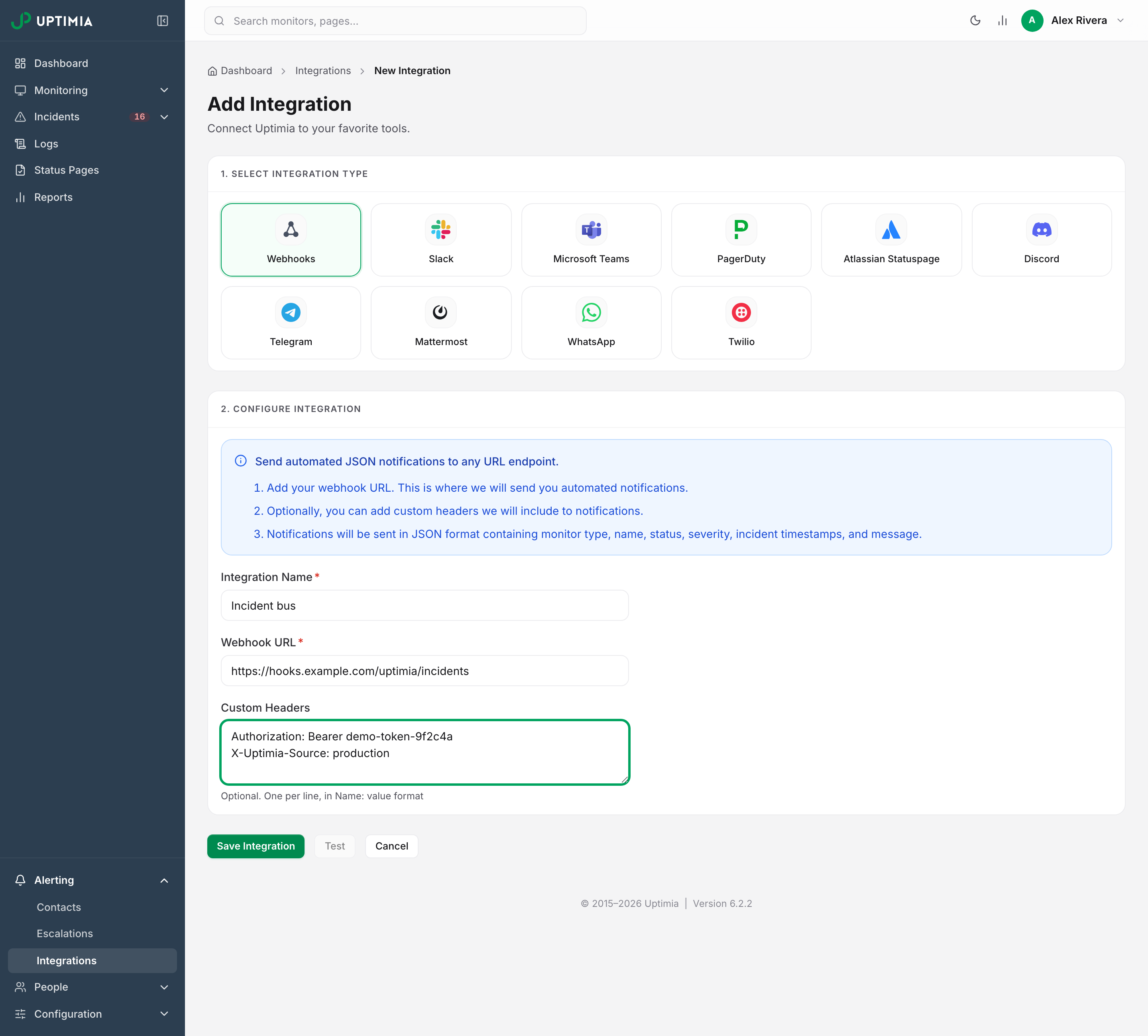Open the Alex Rivera account dropdown
Viewport: 1148px width, 1036px height.
pyautogui.click(x=1073, y=20)
